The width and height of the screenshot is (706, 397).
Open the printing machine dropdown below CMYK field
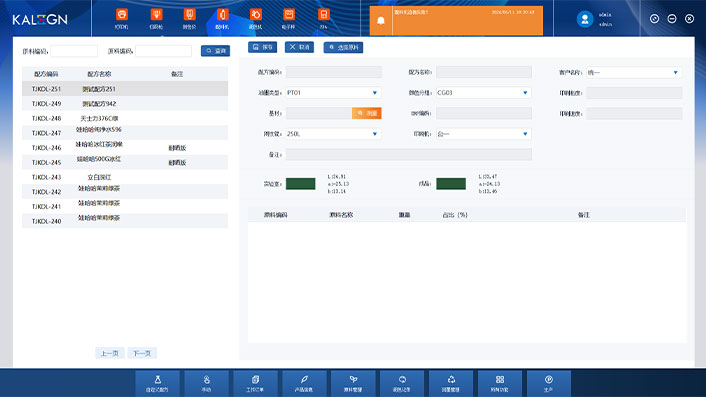pyautogui.click(x=484, y=134)
